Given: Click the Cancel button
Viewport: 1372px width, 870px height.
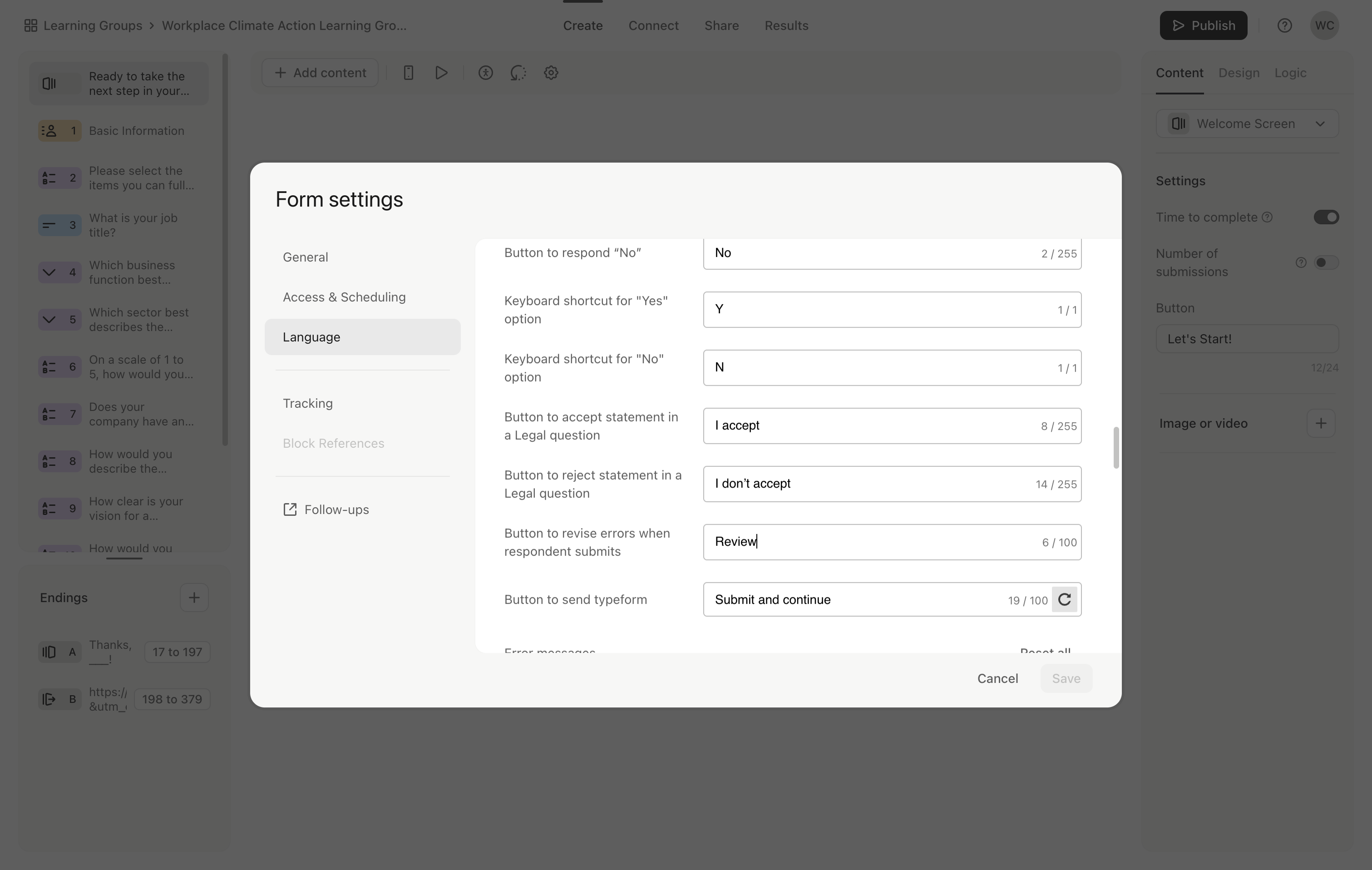Looking at the screenshot, I should (997, 678).
